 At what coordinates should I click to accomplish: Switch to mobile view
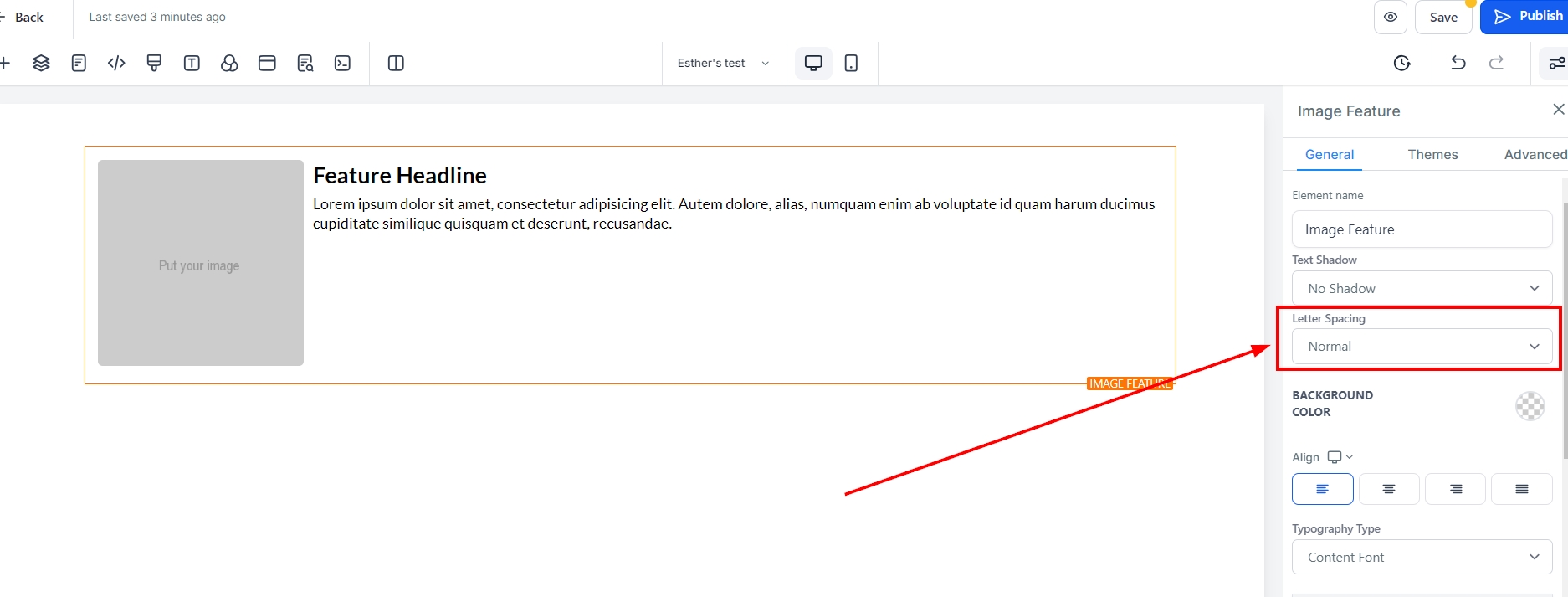tap(851, 63)
